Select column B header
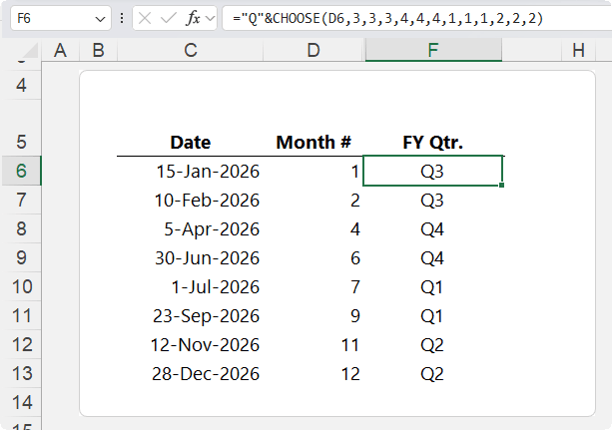The height and width of the screenshot is (430, 612). [98, 50]
